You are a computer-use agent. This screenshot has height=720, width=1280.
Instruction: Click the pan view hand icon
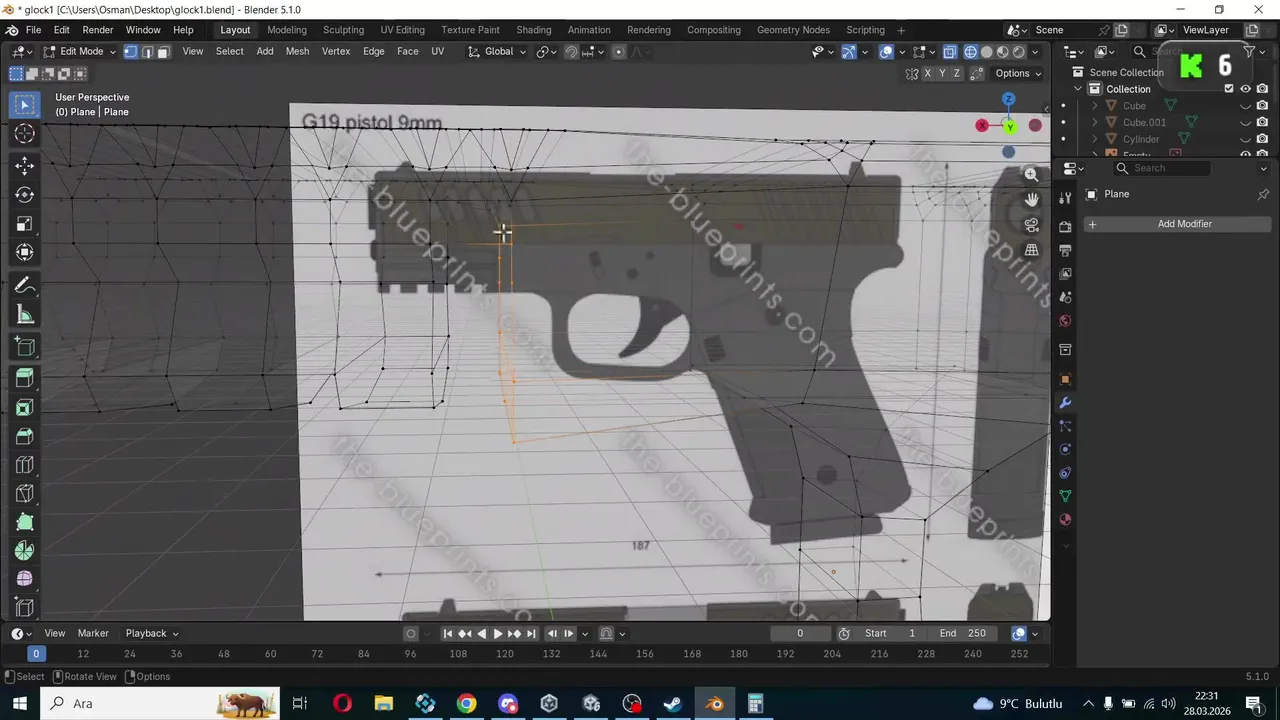coord(1031,200)
